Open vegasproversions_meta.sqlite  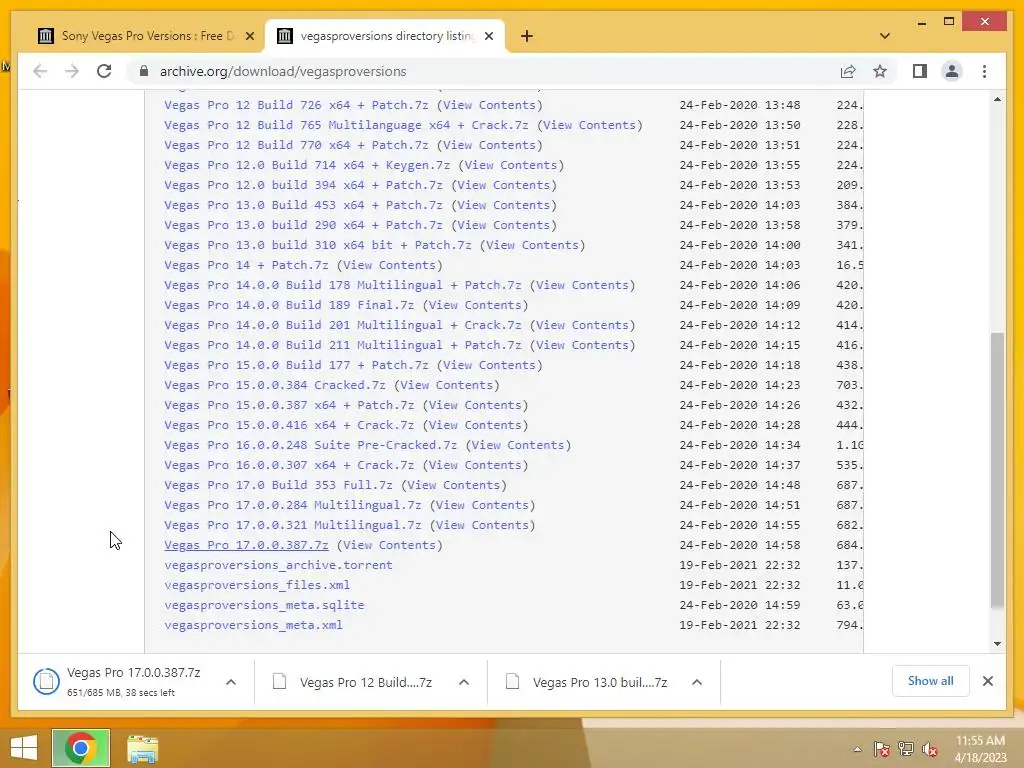[264, 605]
